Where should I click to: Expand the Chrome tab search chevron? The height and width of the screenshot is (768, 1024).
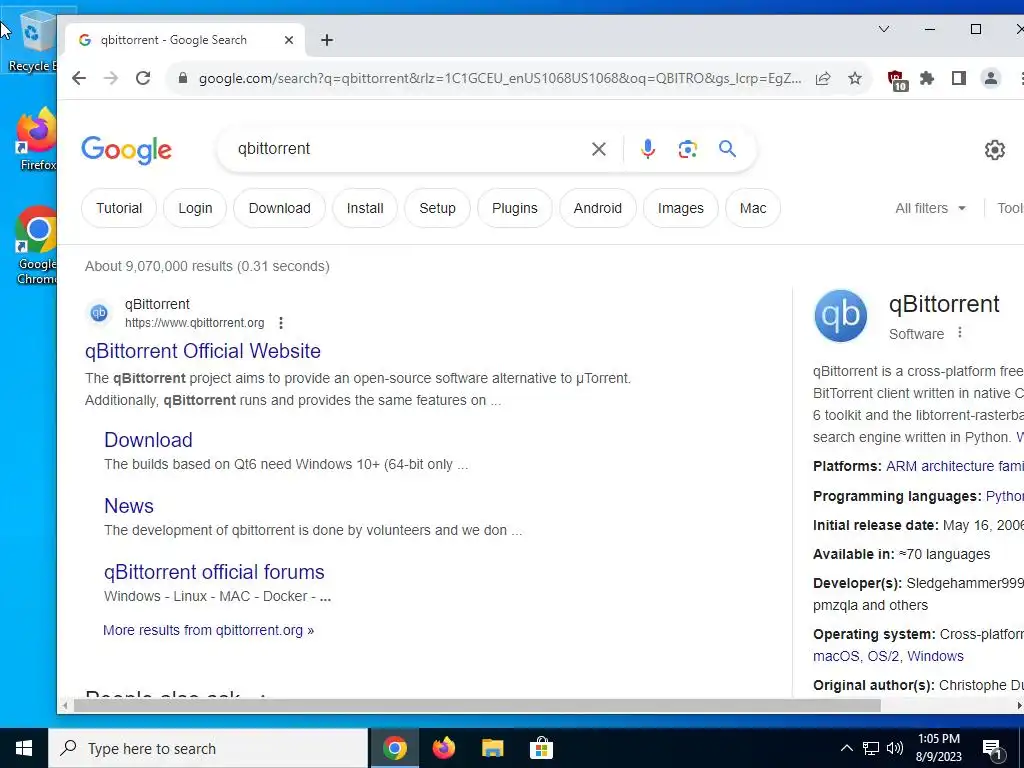(x=884, y=29)
